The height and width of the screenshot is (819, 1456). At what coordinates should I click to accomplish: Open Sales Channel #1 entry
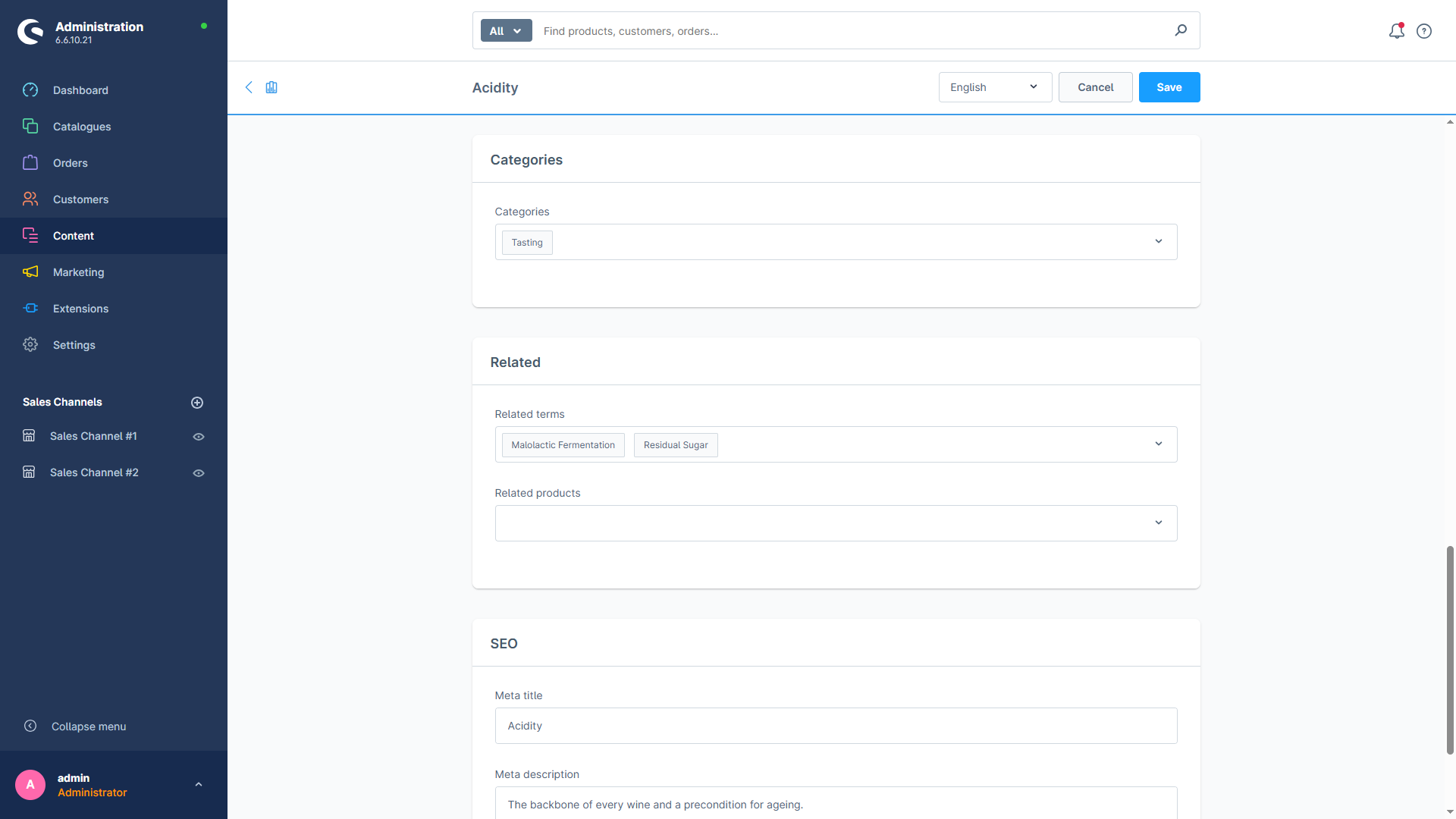click(93, 436)
